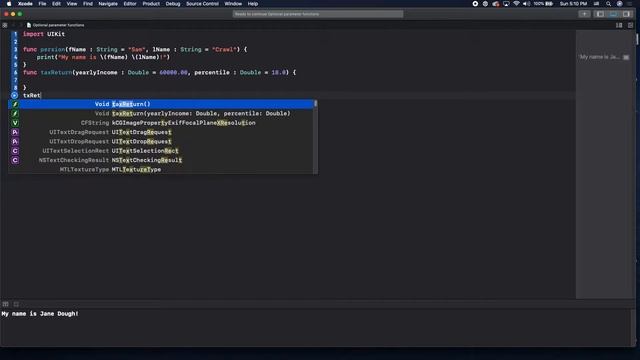Click the screen recording menu bar icon
The width and height of the screenshot is (640, 360).
475,4
